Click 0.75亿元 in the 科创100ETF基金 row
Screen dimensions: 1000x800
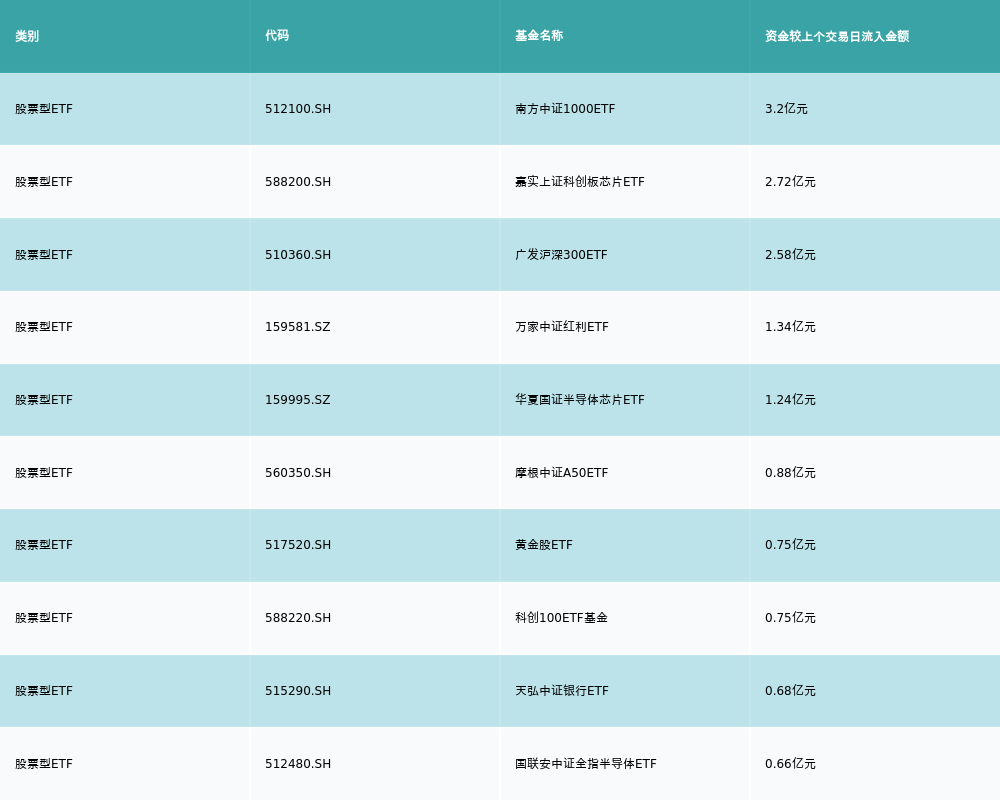pyautogui.click(x=790, y=618)
